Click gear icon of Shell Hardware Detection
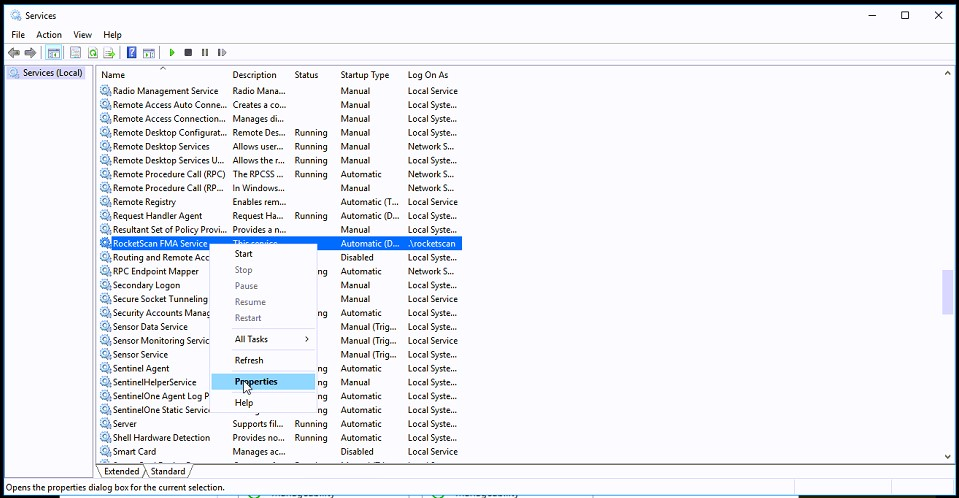 pyautogui.click(x=106, y=438)
